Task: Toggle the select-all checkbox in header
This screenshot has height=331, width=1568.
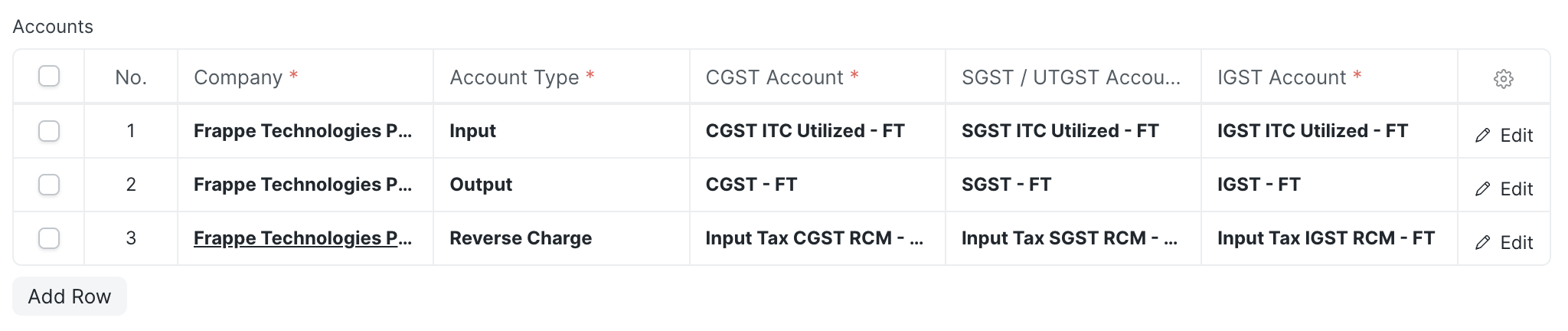Action: coord(49,76)
